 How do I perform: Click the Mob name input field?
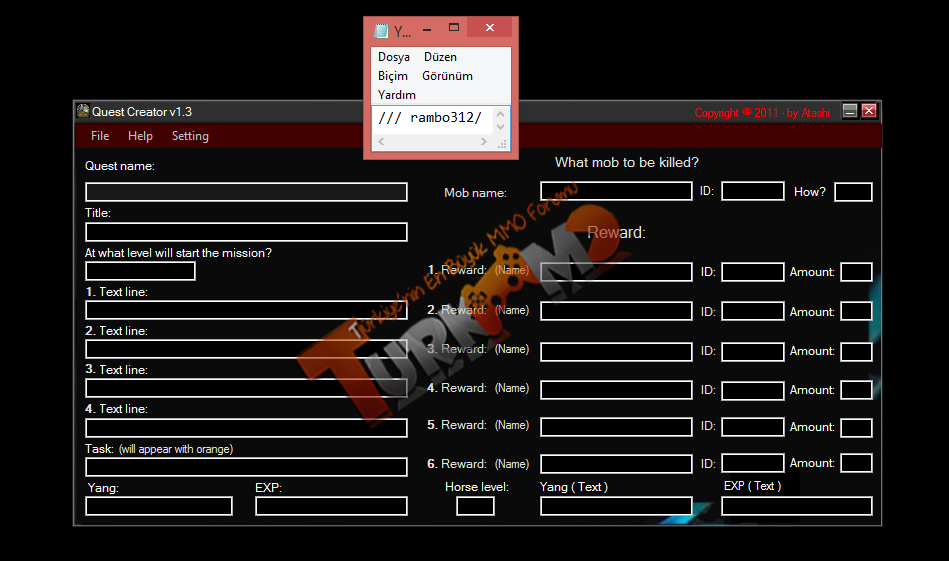pos(616,191)
